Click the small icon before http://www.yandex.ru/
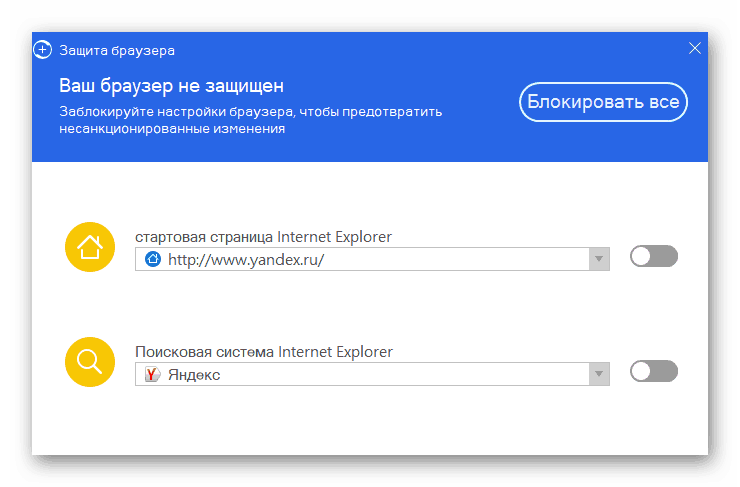The height and width of the screenshot is (487, 740). [153, 259]
